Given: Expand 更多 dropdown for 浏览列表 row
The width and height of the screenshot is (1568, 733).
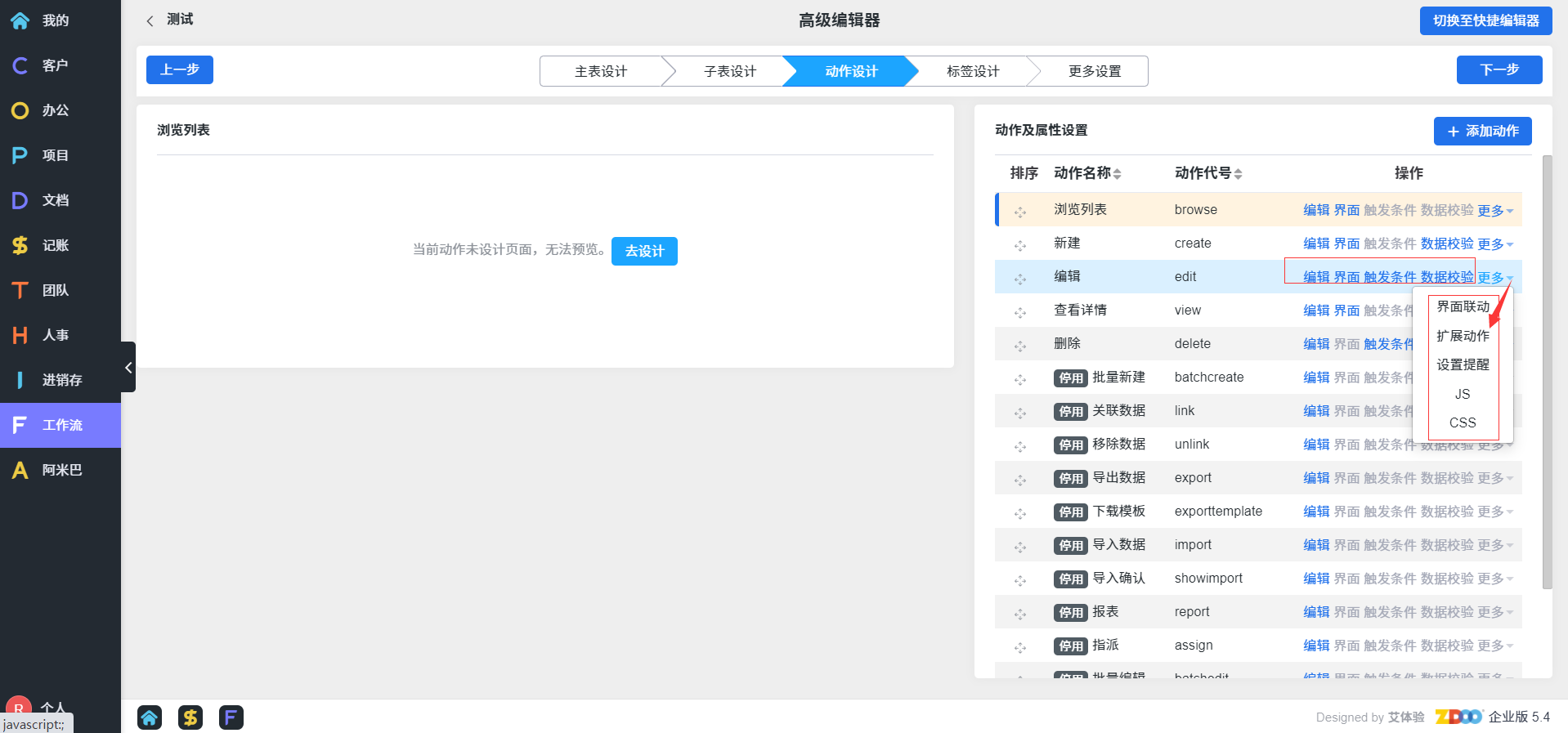Looking at the screenshot, I should [x=1495, y=211].
